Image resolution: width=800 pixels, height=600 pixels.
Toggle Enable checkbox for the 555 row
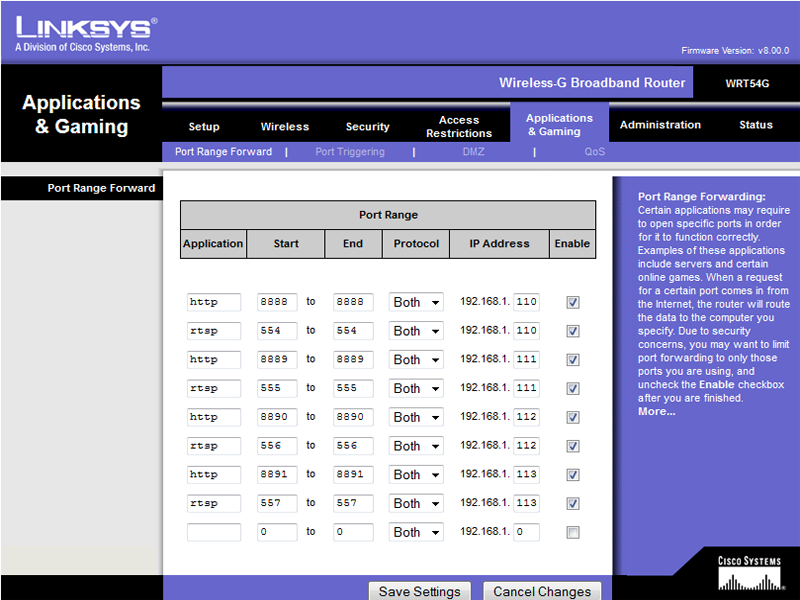pos(573,389)
